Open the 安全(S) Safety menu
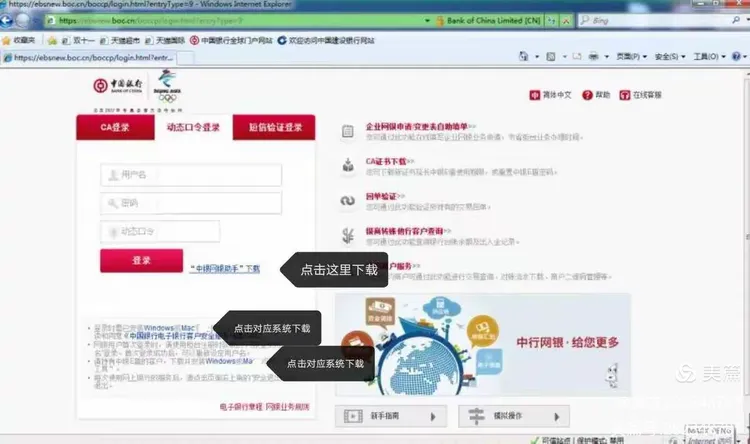Viewport: 750px width, 444px height. 670,56
